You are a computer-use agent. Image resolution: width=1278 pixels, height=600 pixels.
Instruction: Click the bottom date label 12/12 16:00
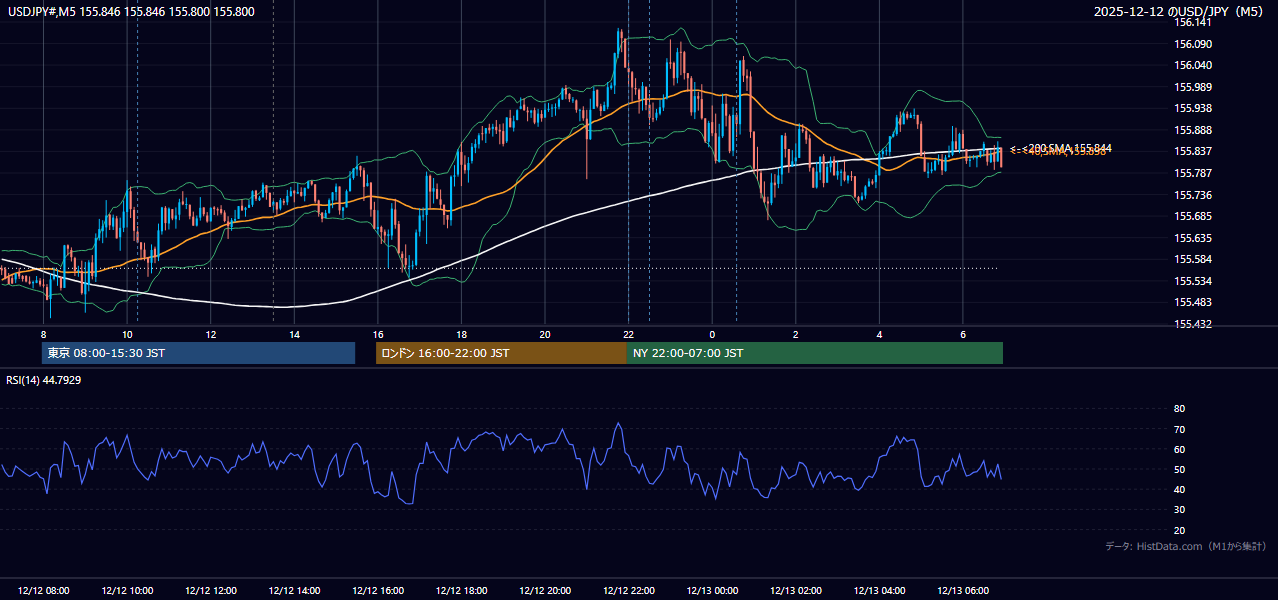[x=378, y=591]
